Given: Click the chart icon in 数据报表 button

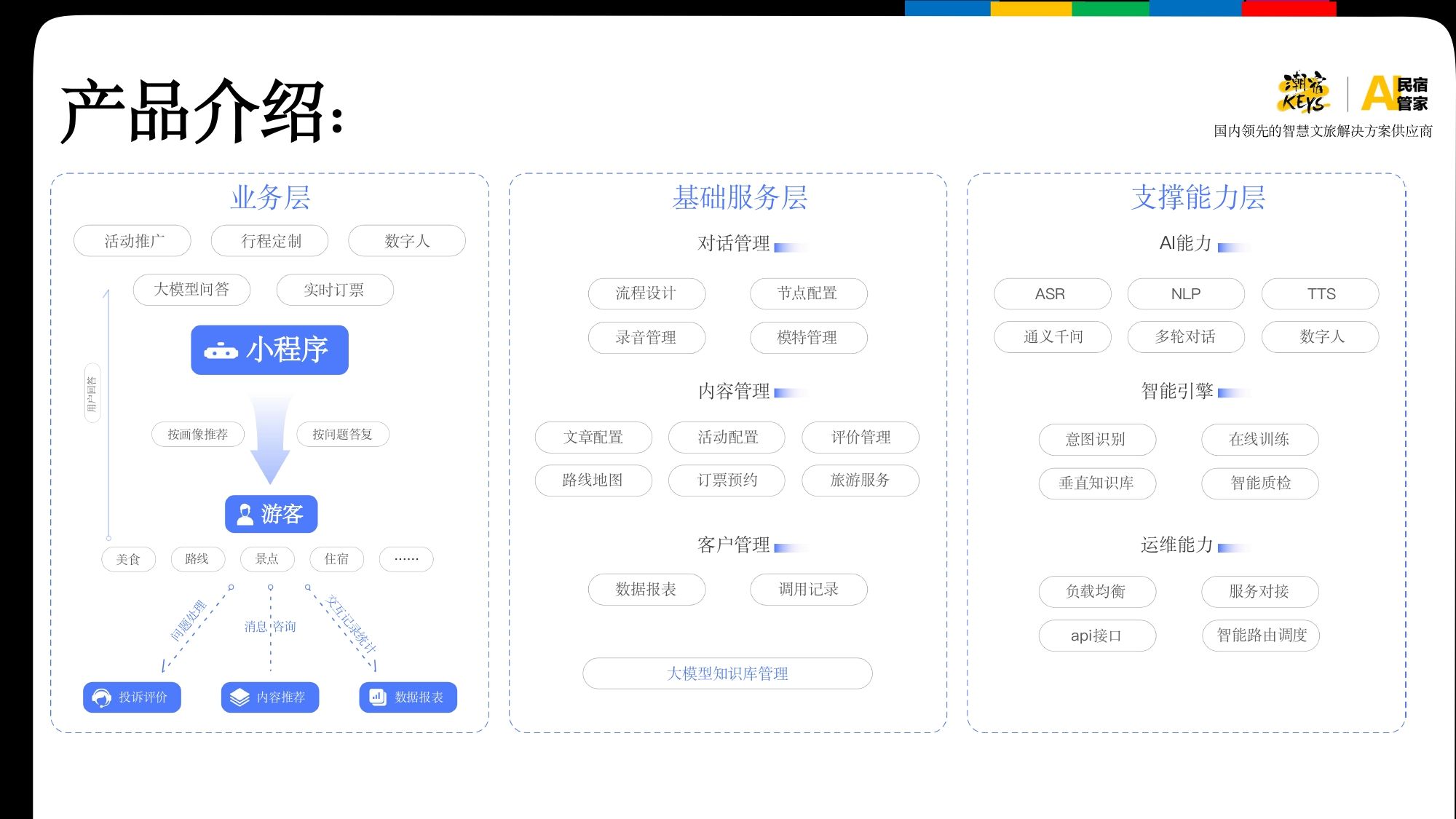Looking at the screenshot, I should (378, 697).
